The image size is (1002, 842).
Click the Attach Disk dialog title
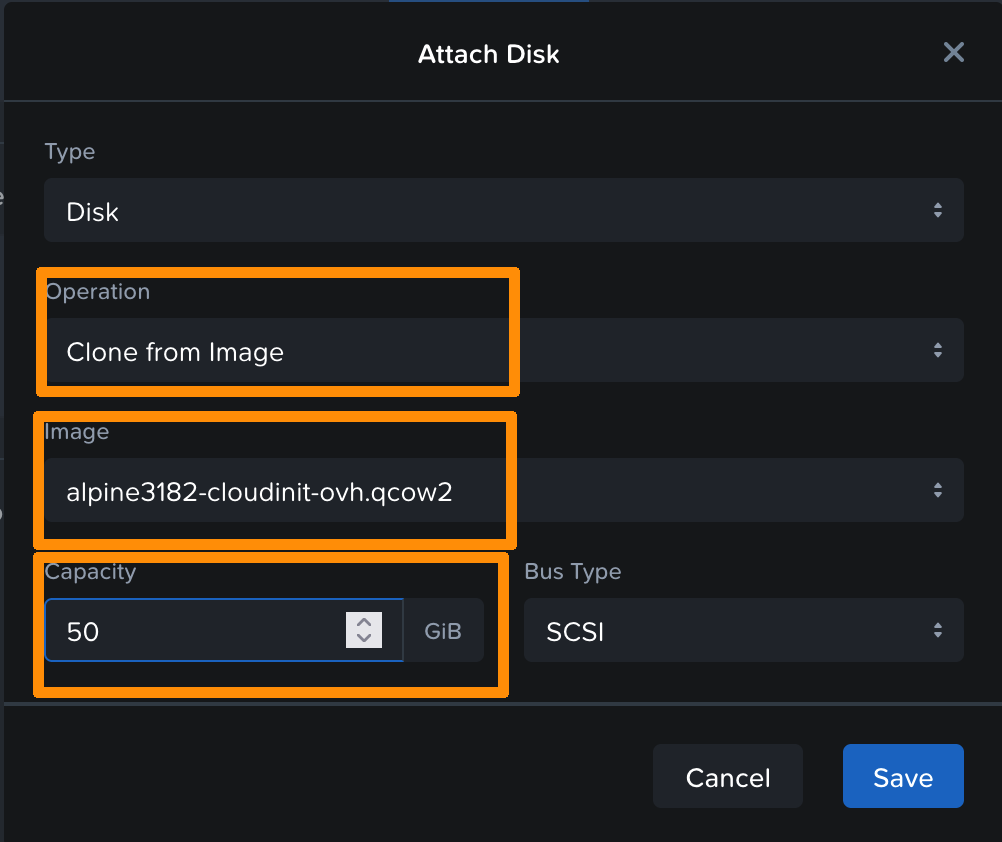pyautogui.click(x=488, y=54)
